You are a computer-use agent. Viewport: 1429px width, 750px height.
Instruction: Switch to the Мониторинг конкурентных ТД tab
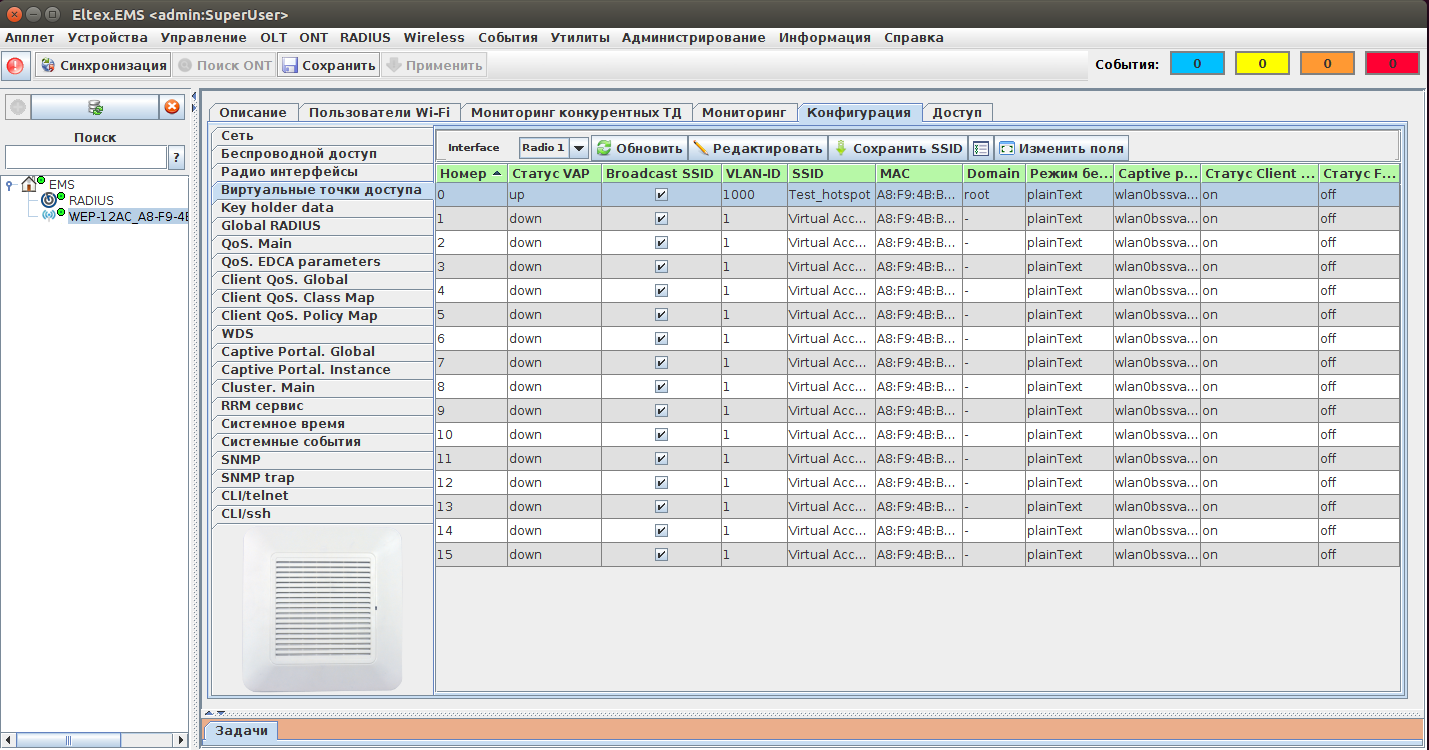[x=575, y=112]
